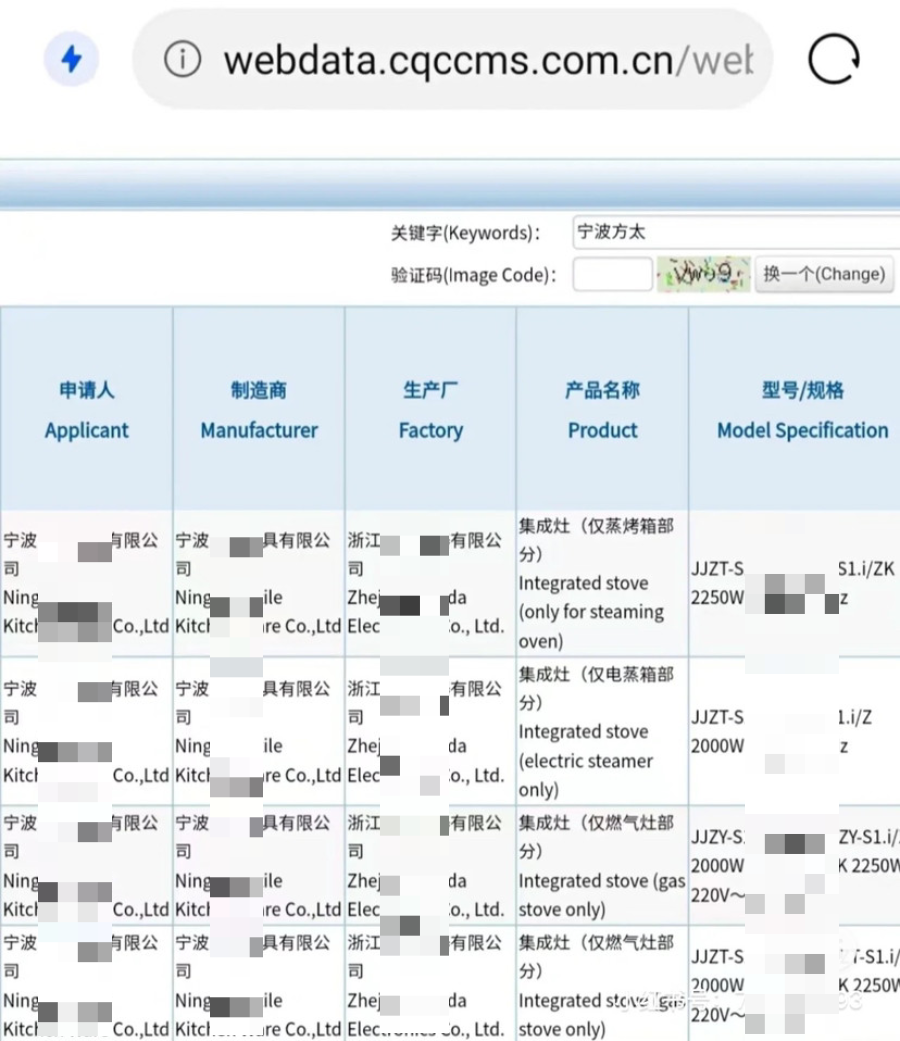Select the model cell showing 2250W in first row
This screenshot has height=1041, width=900.
coord(795,584)
